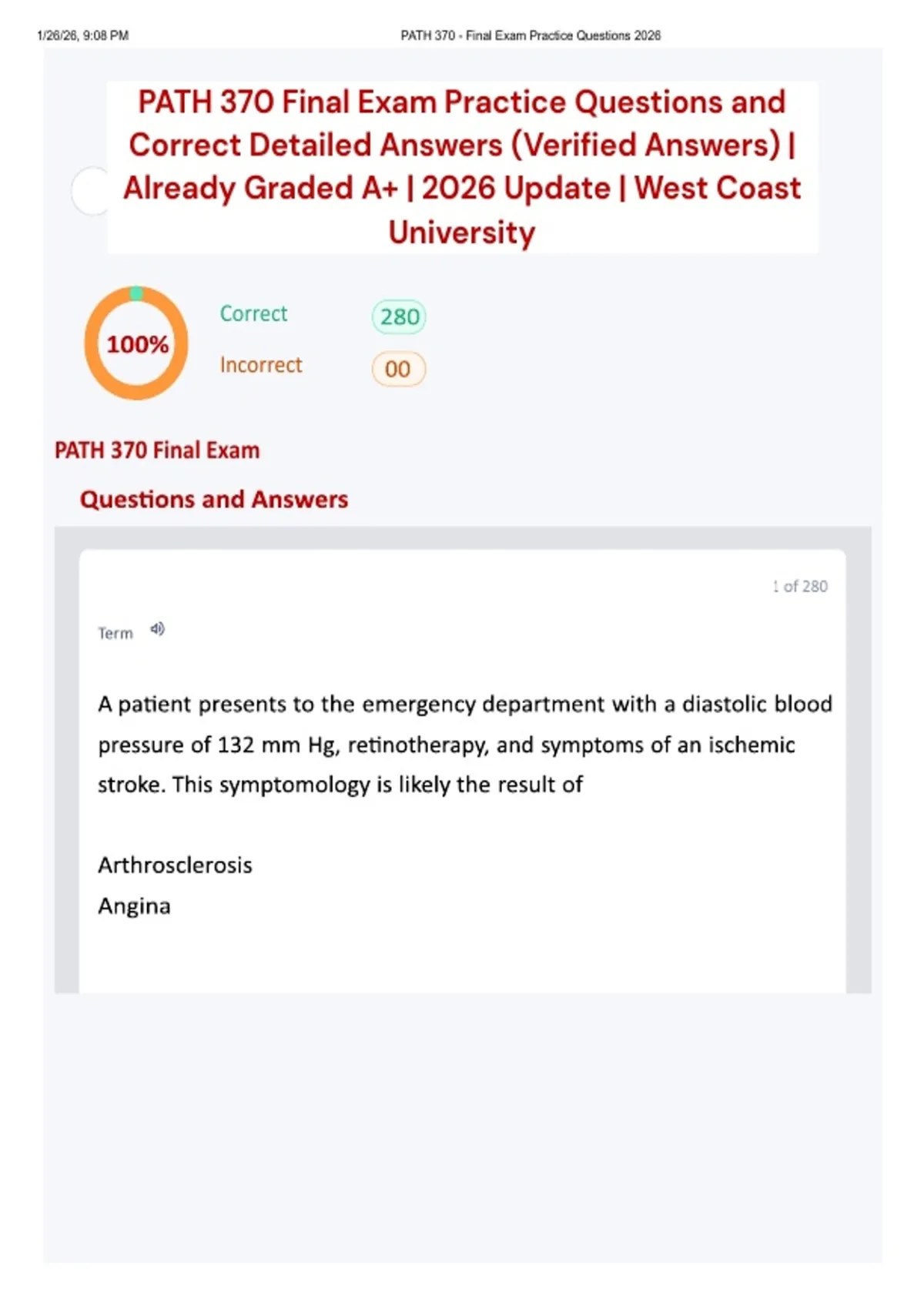
Task: Click the Questions and Answers heading
Action: point(214,500)
